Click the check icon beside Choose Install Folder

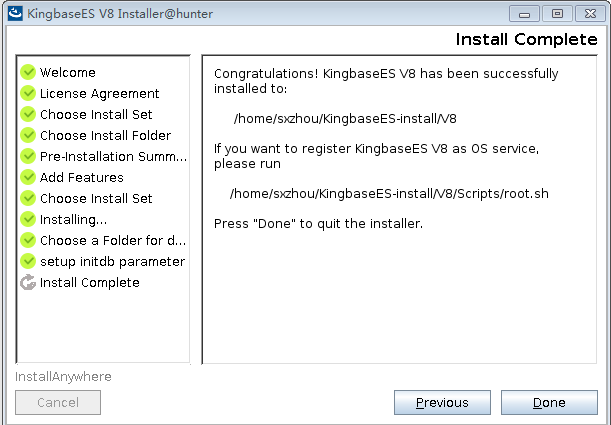[x=28, y=135]
